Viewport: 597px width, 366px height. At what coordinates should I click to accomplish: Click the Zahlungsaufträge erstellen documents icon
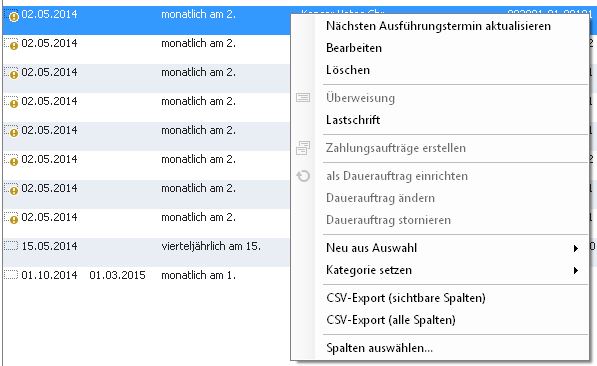pos(303,148)
